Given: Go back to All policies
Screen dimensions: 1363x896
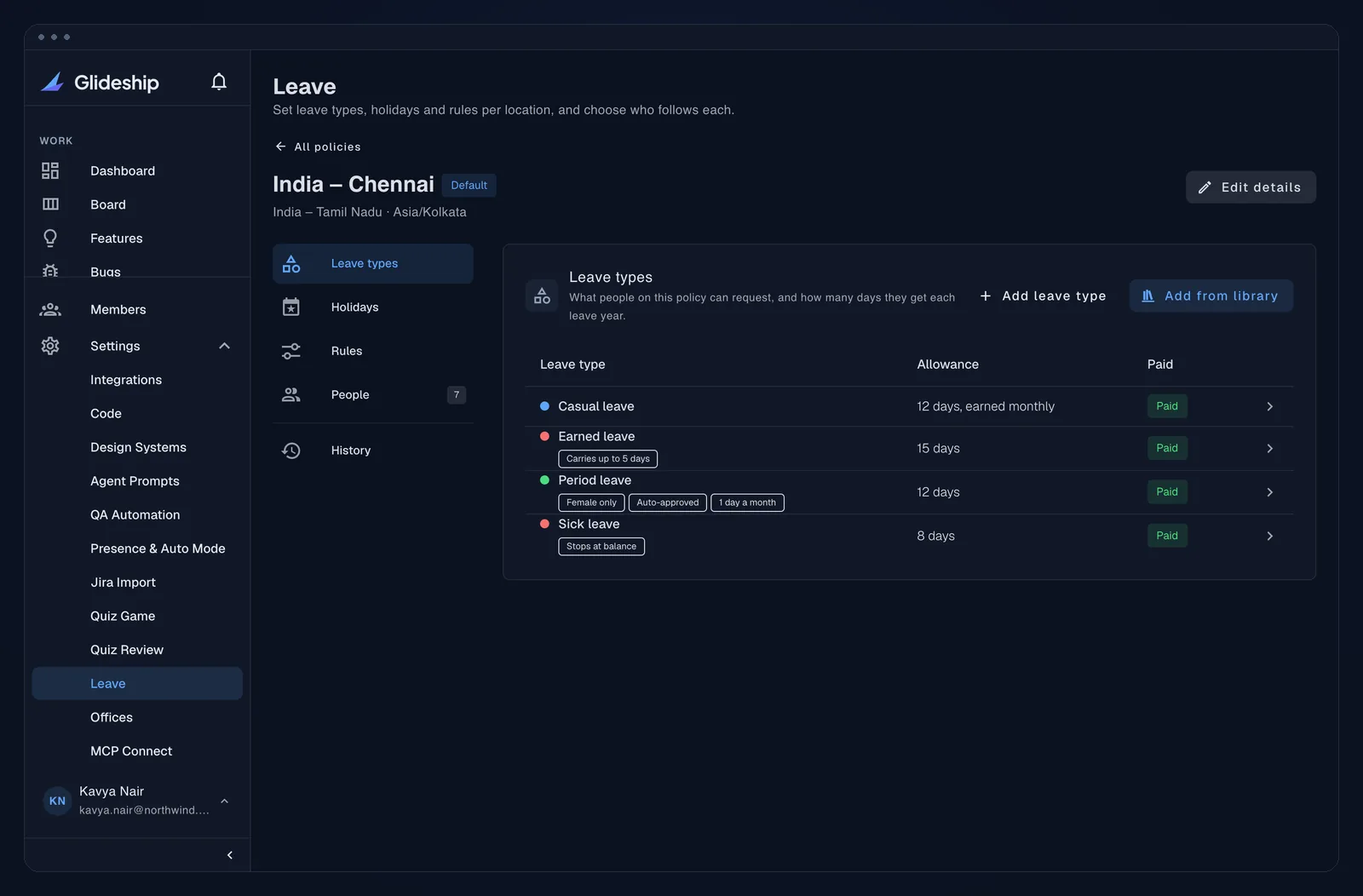Looking at the screenshot, I should pyautogui.click(x=318, y=146).
